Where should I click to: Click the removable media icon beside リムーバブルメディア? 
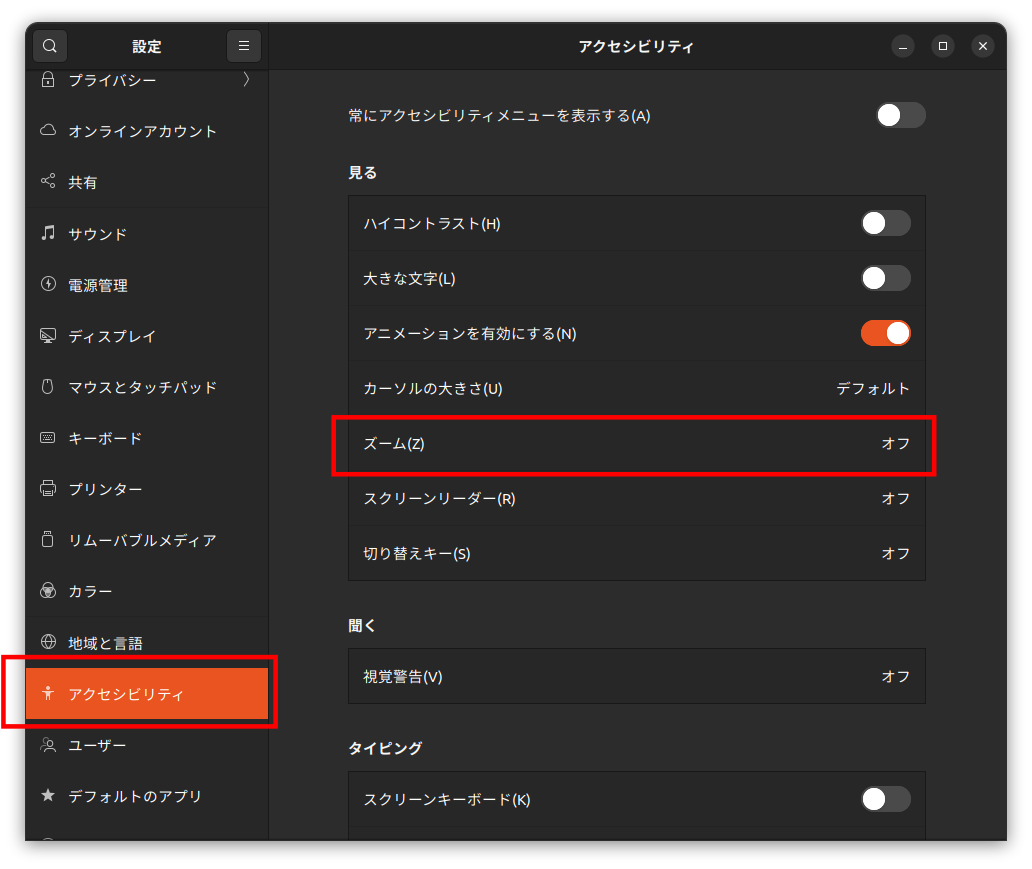[48, 539]
